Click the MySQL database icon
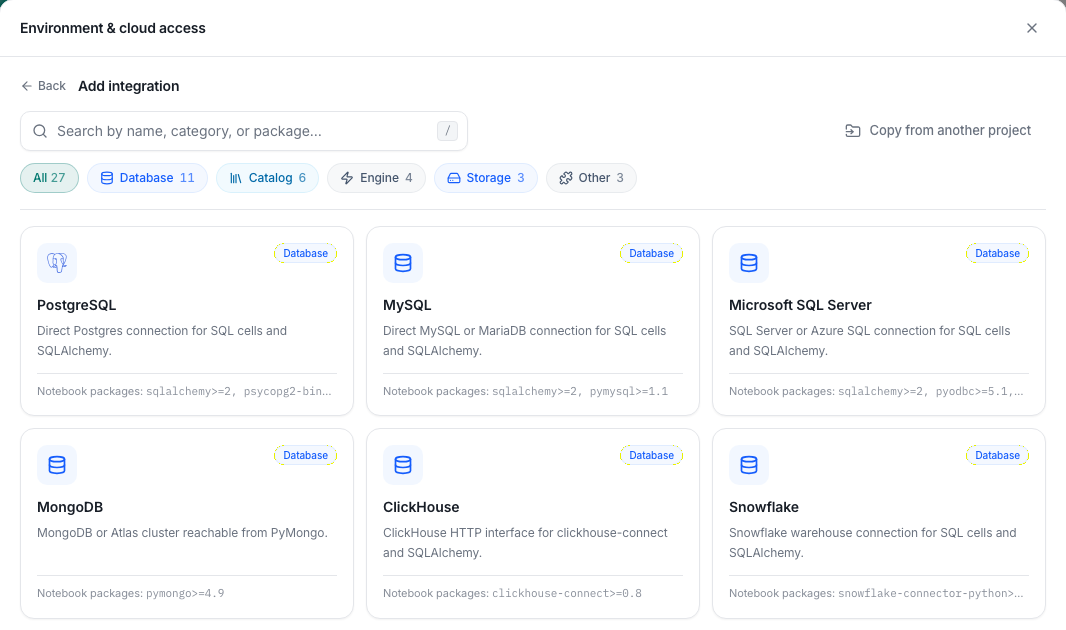 [403, 262]
